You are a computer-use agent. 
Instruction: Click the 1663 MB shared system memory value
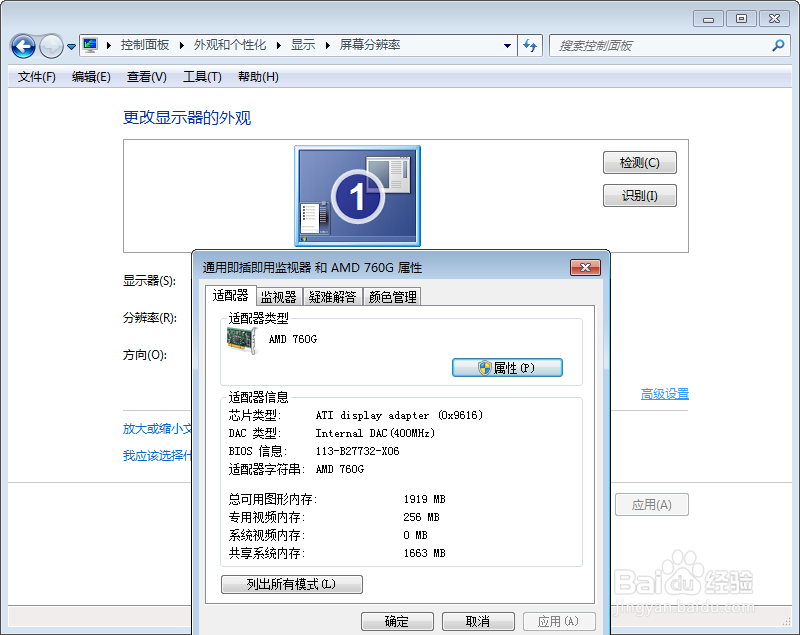(x=424, y=553)
